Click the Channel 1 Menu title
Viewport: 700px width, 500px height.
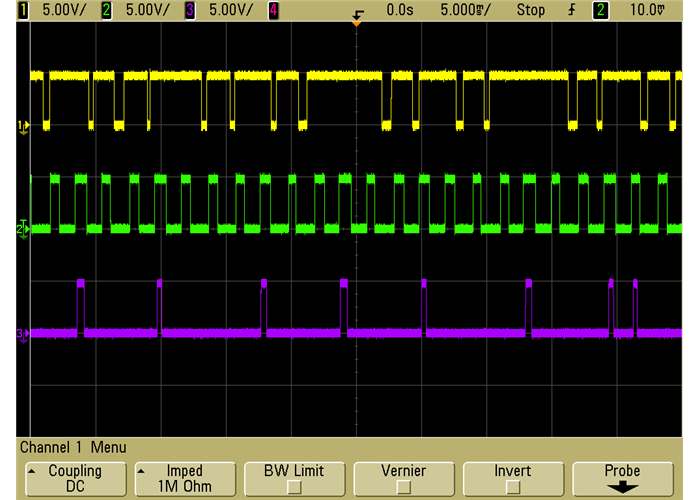[x=73, y=447]
